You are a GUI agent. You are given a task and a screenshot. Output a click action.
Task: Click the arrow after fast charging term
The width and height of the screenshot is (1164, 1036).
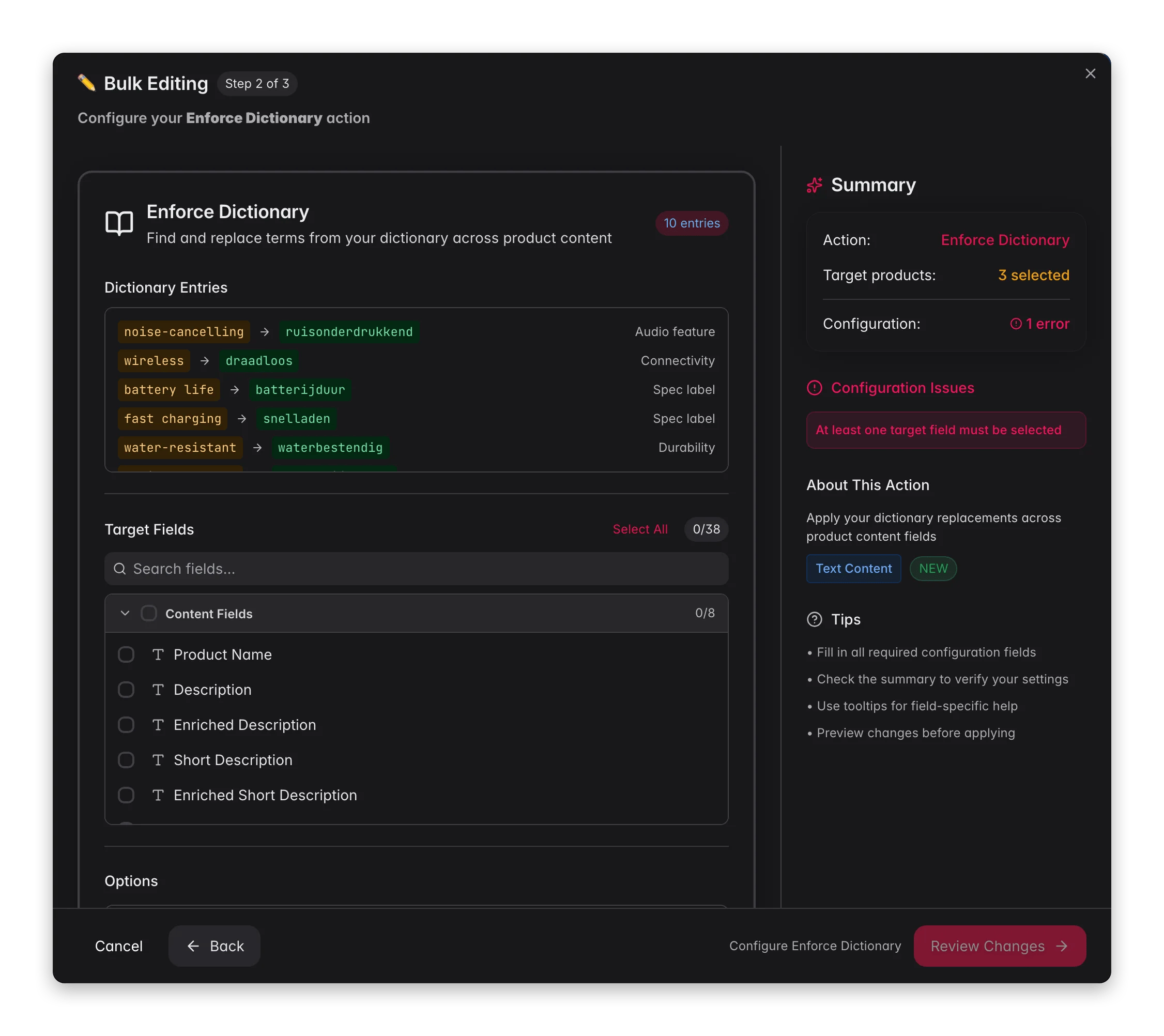pos(241,419)
